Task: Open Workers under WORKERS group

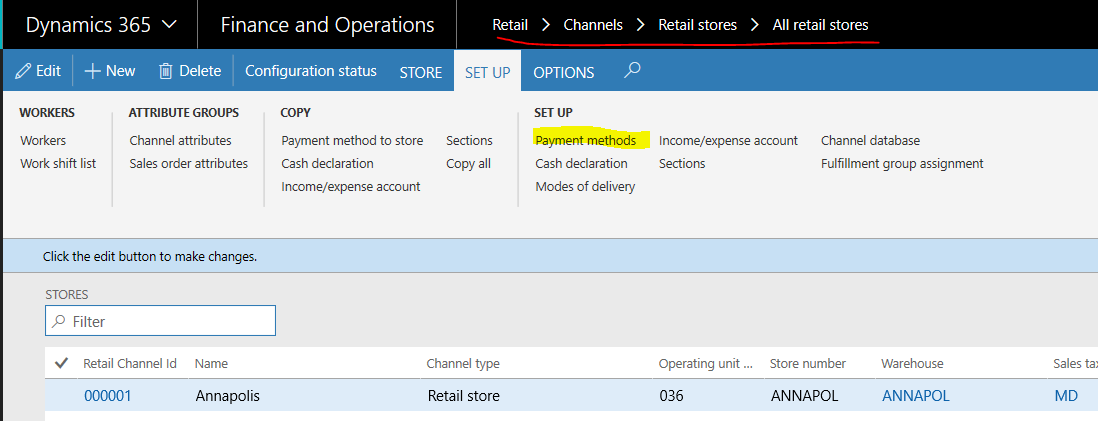Action: 43,141
